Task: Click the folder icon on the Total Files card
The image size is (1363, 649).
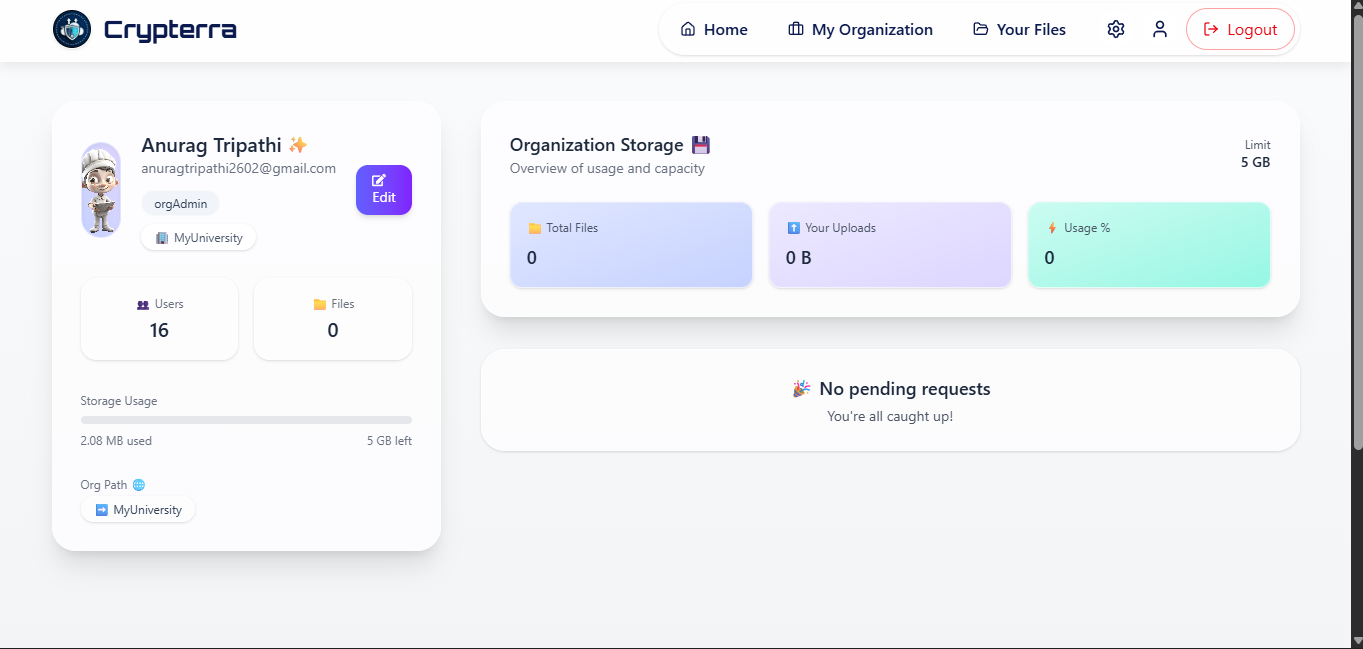Action: (x=535, y=228)
